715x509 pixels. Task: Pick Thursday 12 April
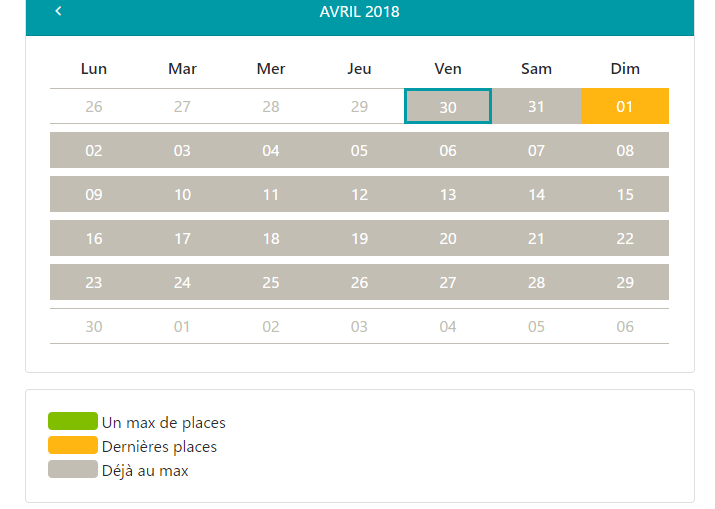tap(359, 194)
